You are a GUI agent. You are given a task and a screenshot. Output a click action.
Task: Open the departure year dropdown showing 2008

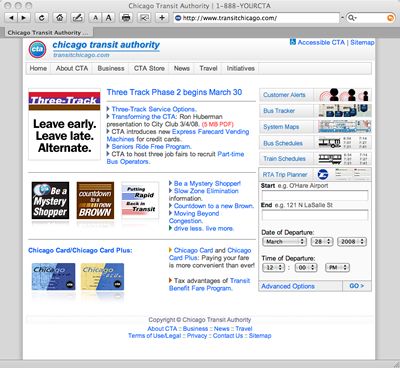[352, 242]
